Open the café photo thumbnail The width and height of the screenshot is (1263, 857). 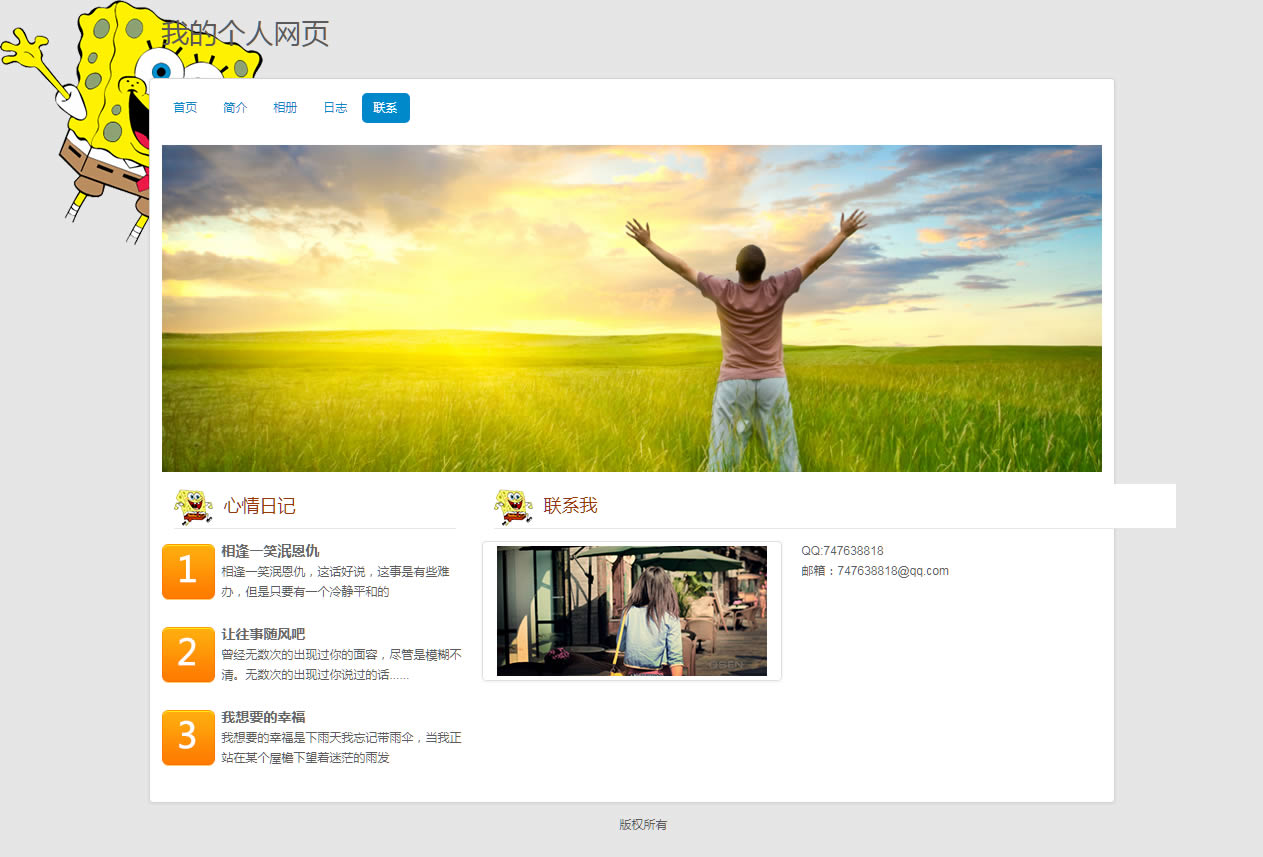(631, 611)
